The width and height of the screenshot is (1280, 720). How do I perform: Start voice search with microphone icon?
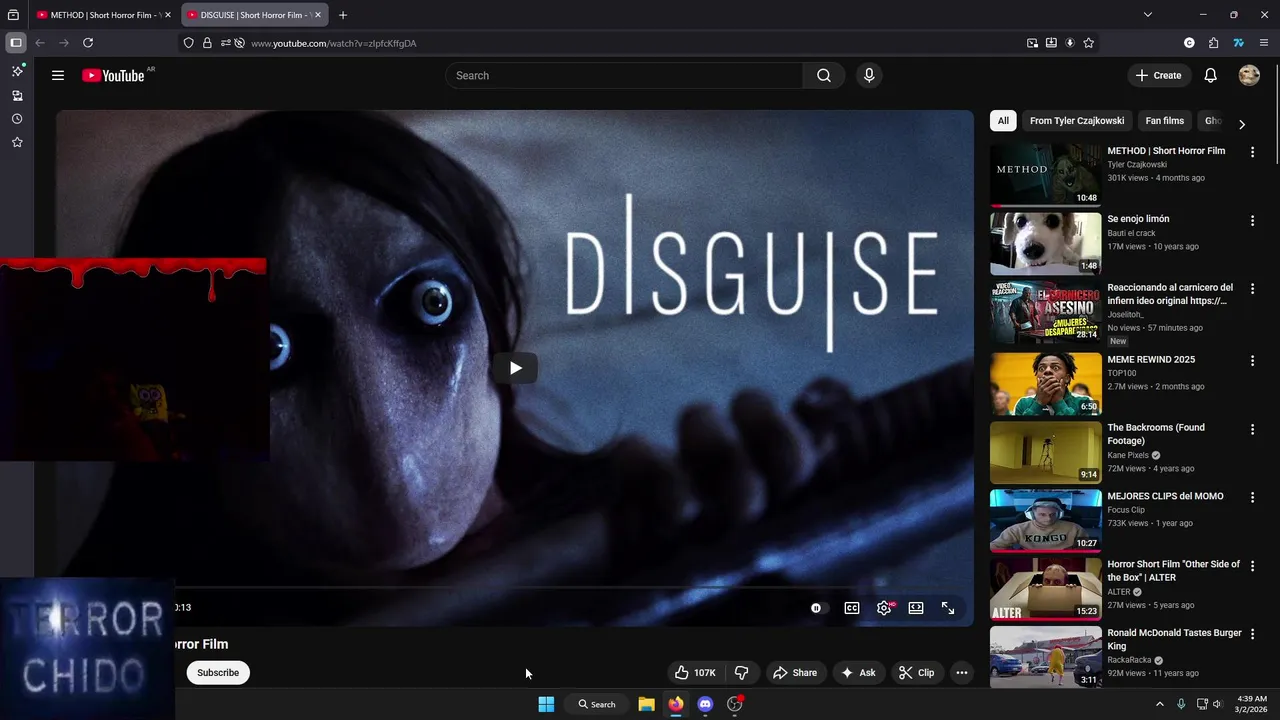869,75
